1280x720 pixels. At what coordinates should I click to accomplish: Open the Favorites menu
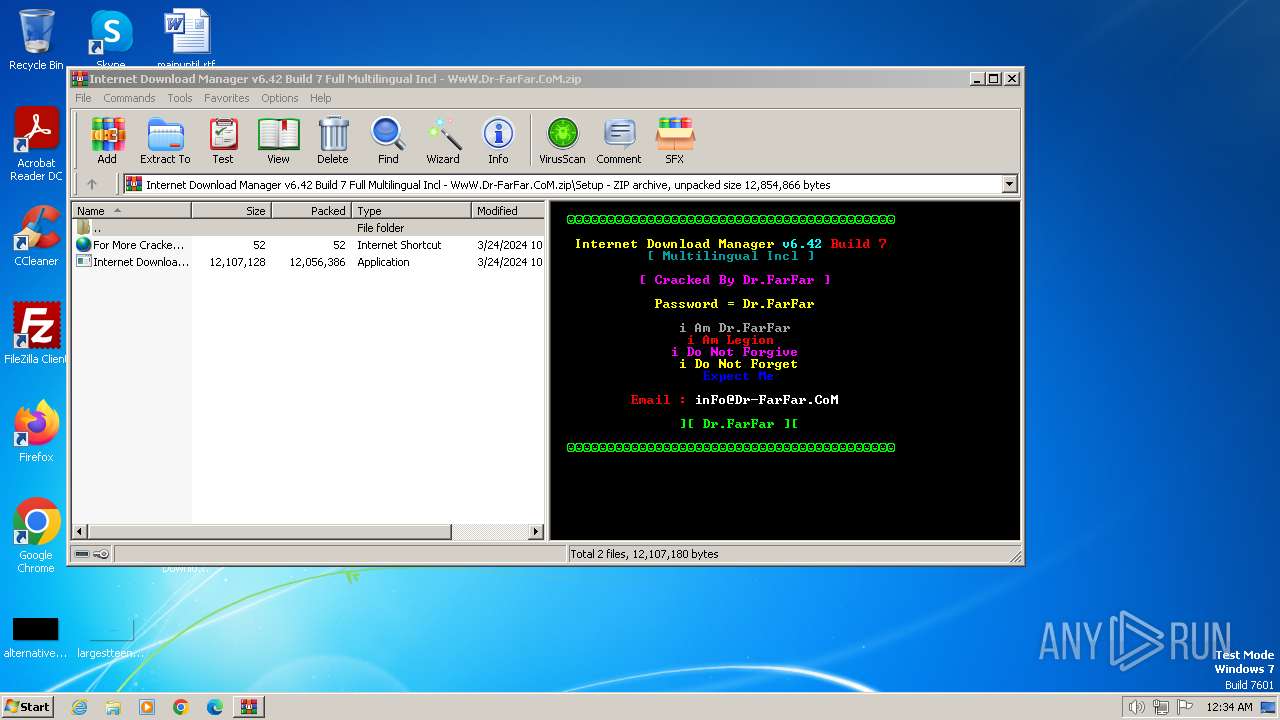click(227, 98)
